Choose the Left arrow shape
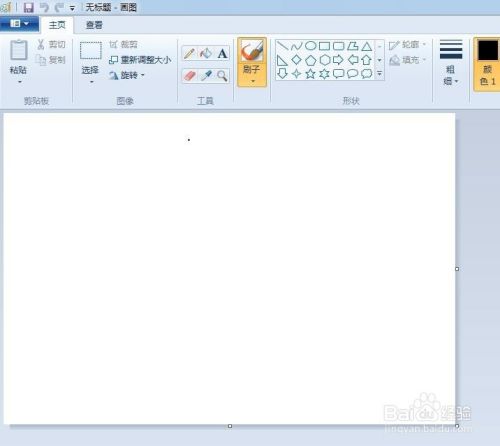The image size is (500, 446). pos(353,60)
